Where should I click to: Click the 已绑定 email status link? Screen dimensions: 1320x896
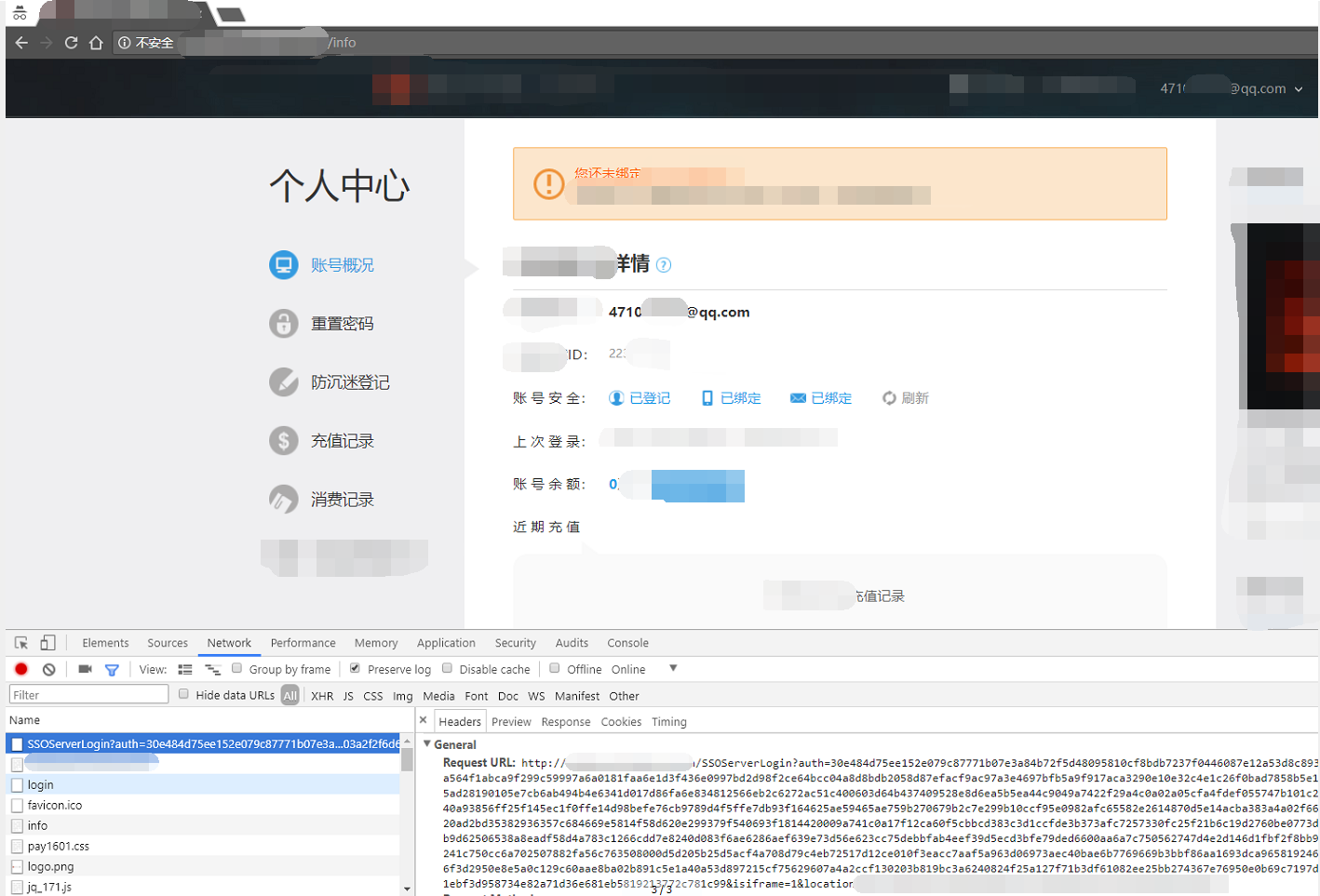point(821,398)
